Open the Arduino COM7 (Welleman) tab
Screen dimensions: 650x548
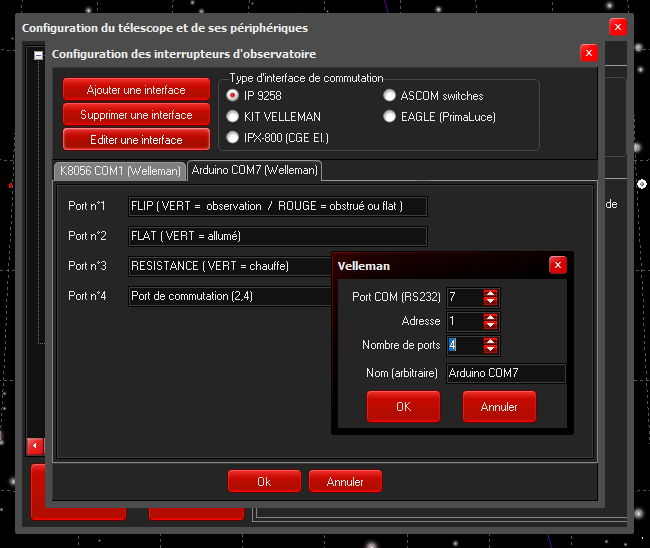254,171
